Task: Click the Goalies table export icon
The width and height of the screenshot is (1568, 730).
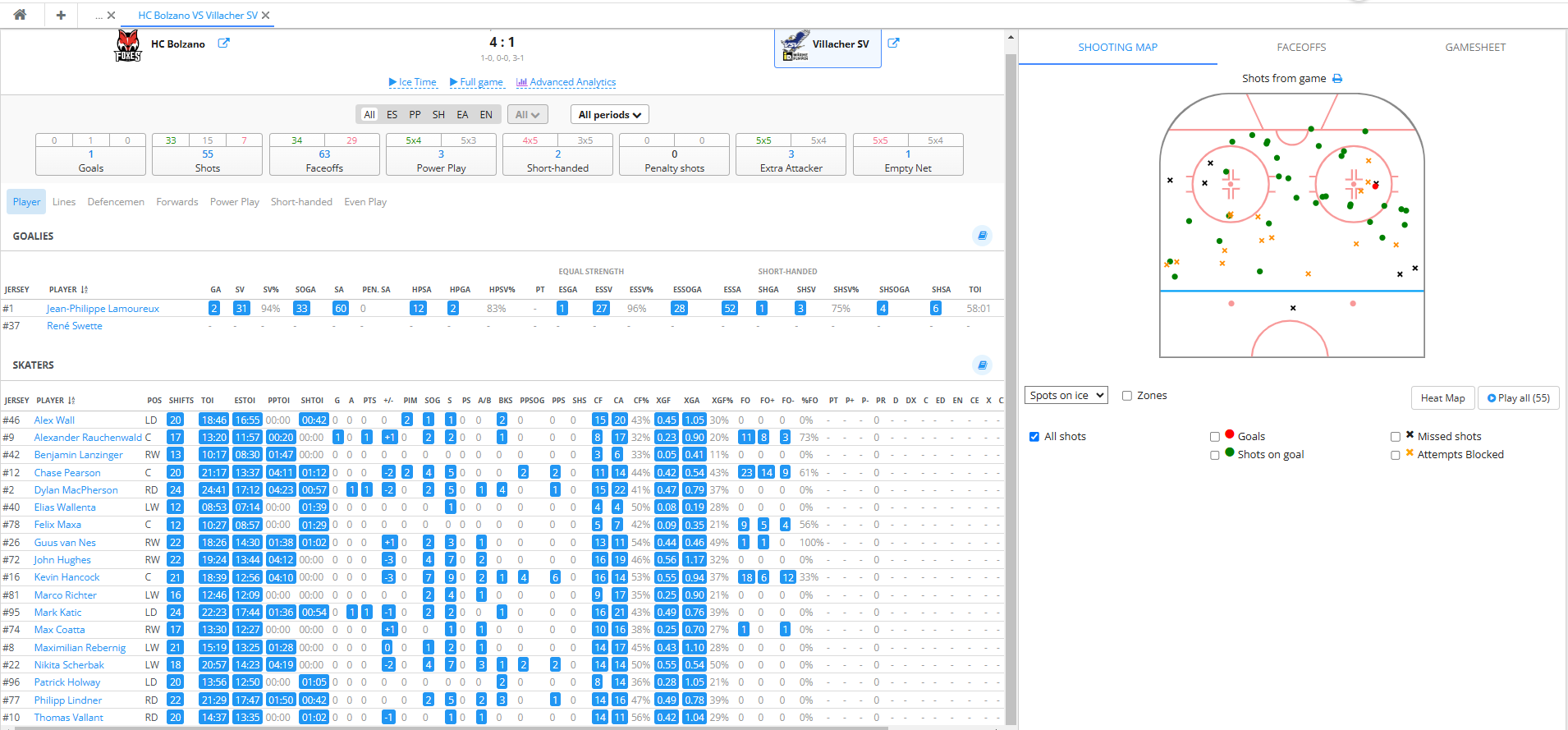Action: pos(982,236)
